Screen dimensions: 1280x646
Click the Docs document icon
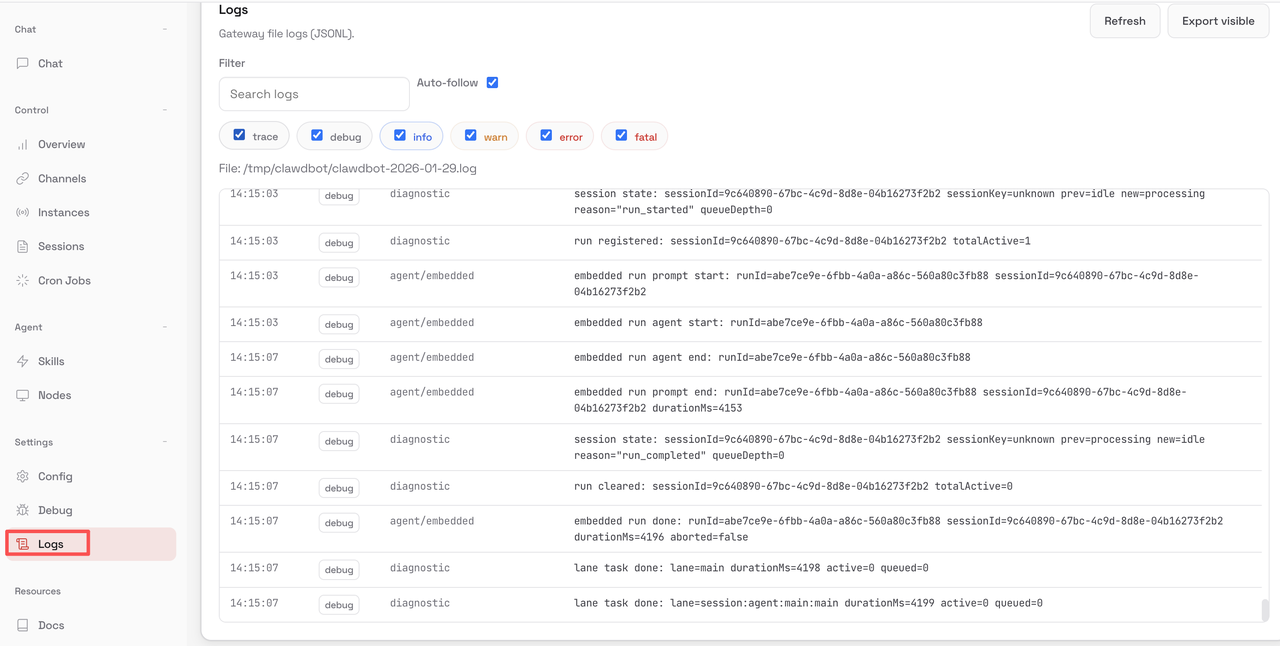(23, 625)
